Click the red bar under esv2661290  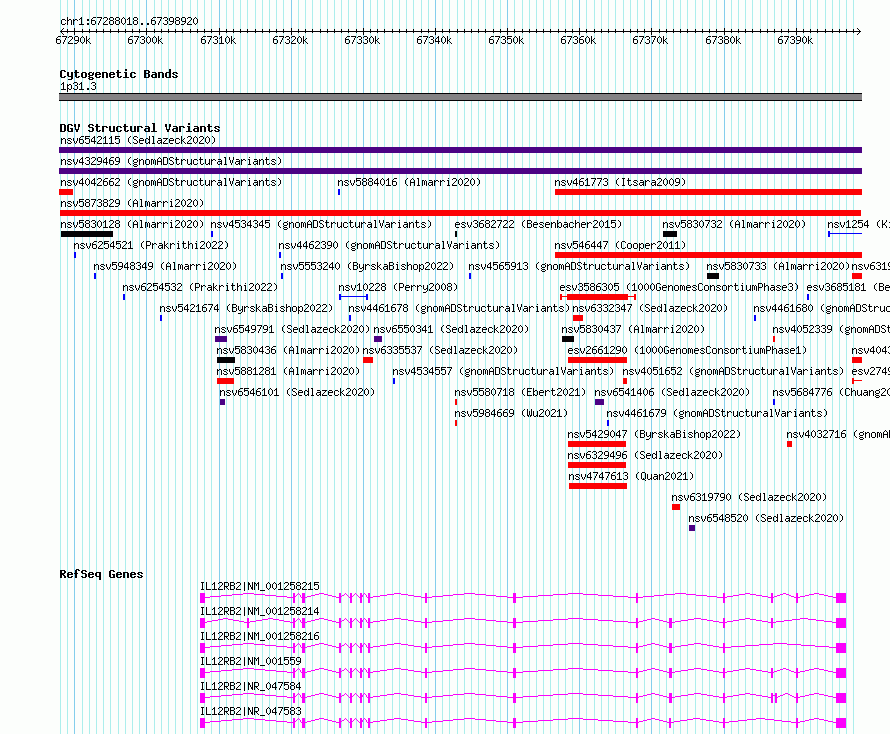pos(597,360)
